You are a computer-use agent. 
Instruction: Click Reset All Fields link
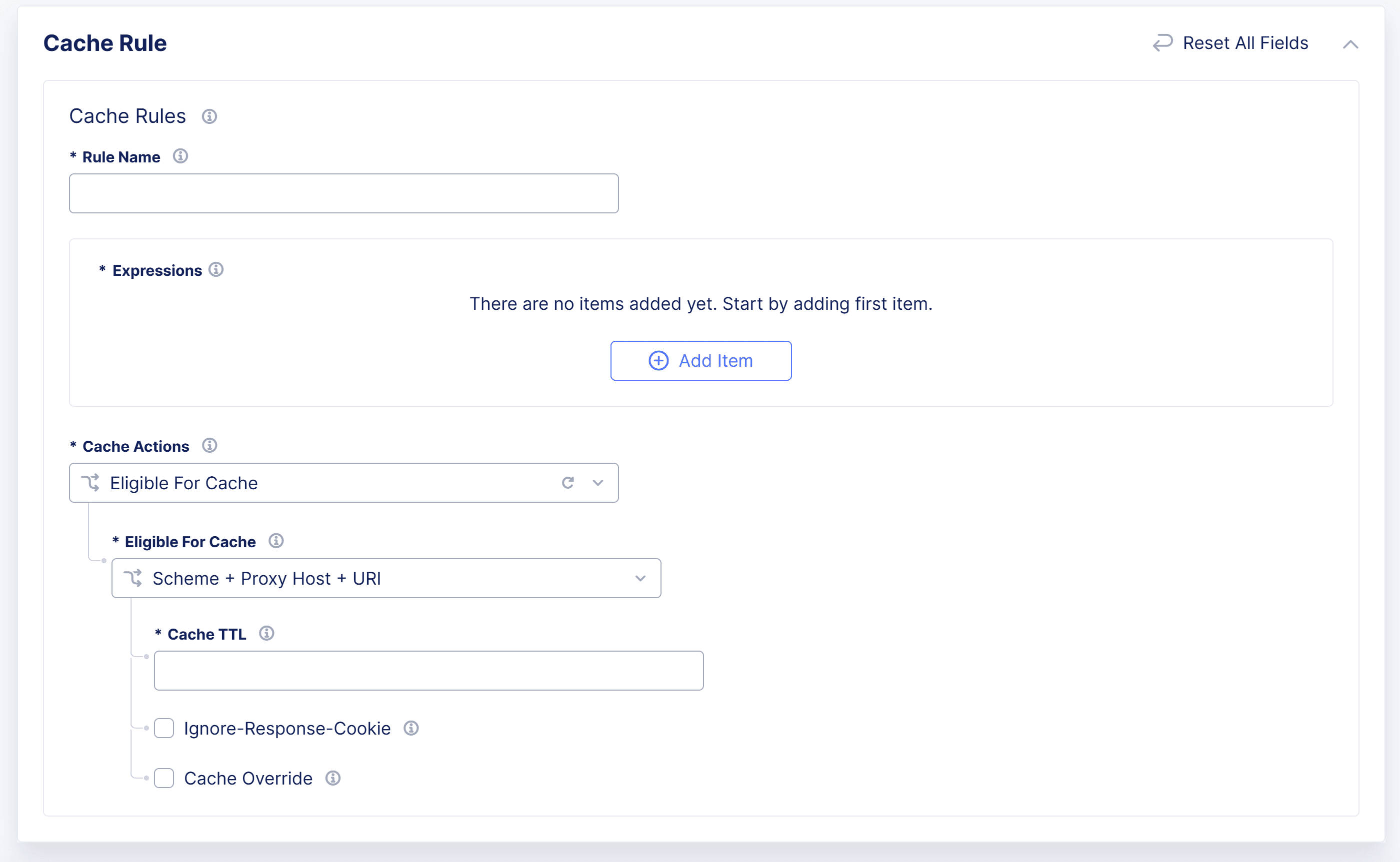[1245, 43]
